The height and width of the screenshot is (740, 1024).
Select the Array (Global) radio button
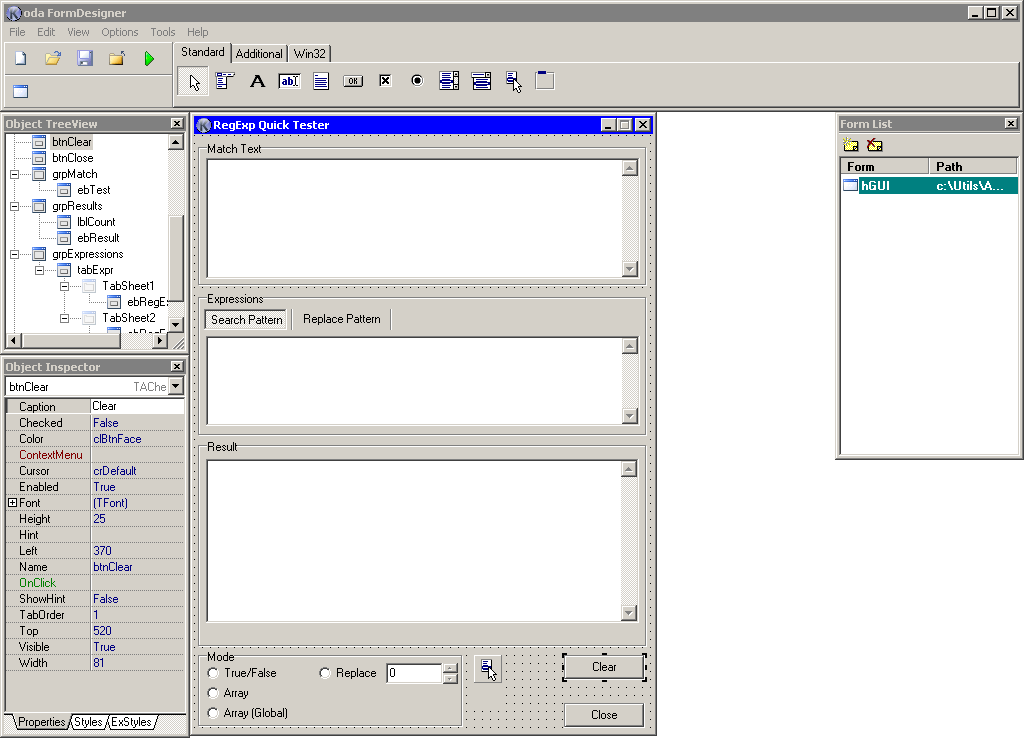click(x=213, y=713)
